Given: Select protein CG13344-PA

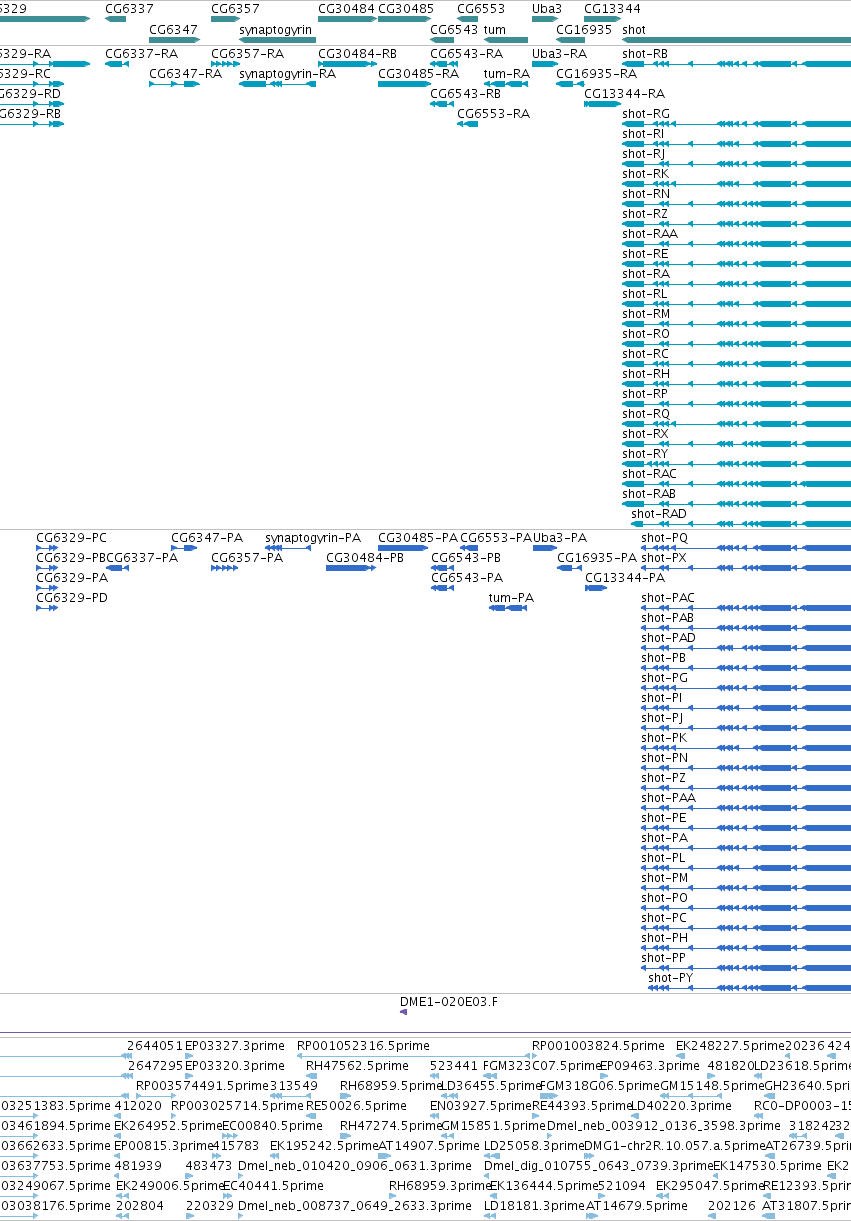Looking at the screenshot, I should [x=625, y=577].
